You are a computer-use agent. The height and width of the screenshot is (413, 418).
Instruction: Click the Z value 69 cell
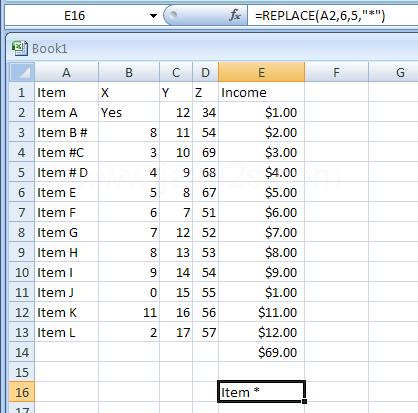[205, 152]
